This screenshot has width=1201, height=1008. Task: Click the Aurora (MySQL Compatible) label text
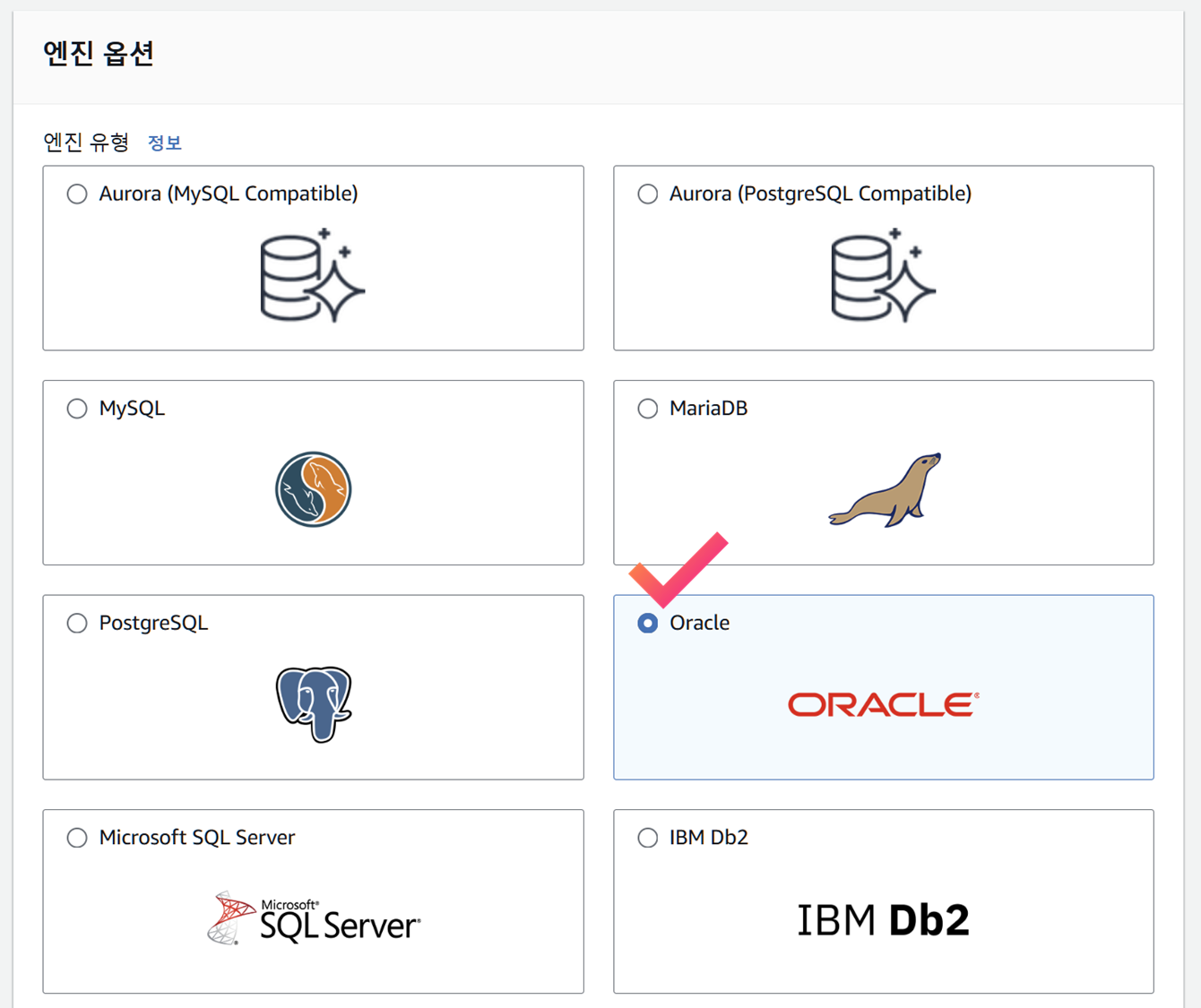229,194
